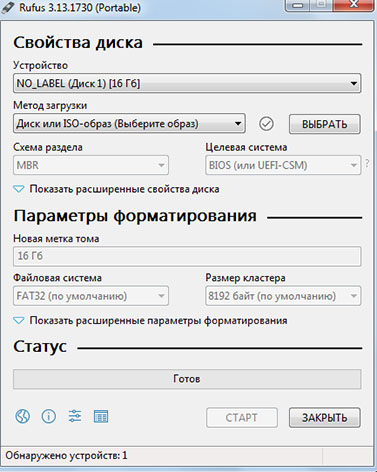Open the Целевая система BIOS dropdown
The width and height of the screenshot is (377, 472).
283,165
